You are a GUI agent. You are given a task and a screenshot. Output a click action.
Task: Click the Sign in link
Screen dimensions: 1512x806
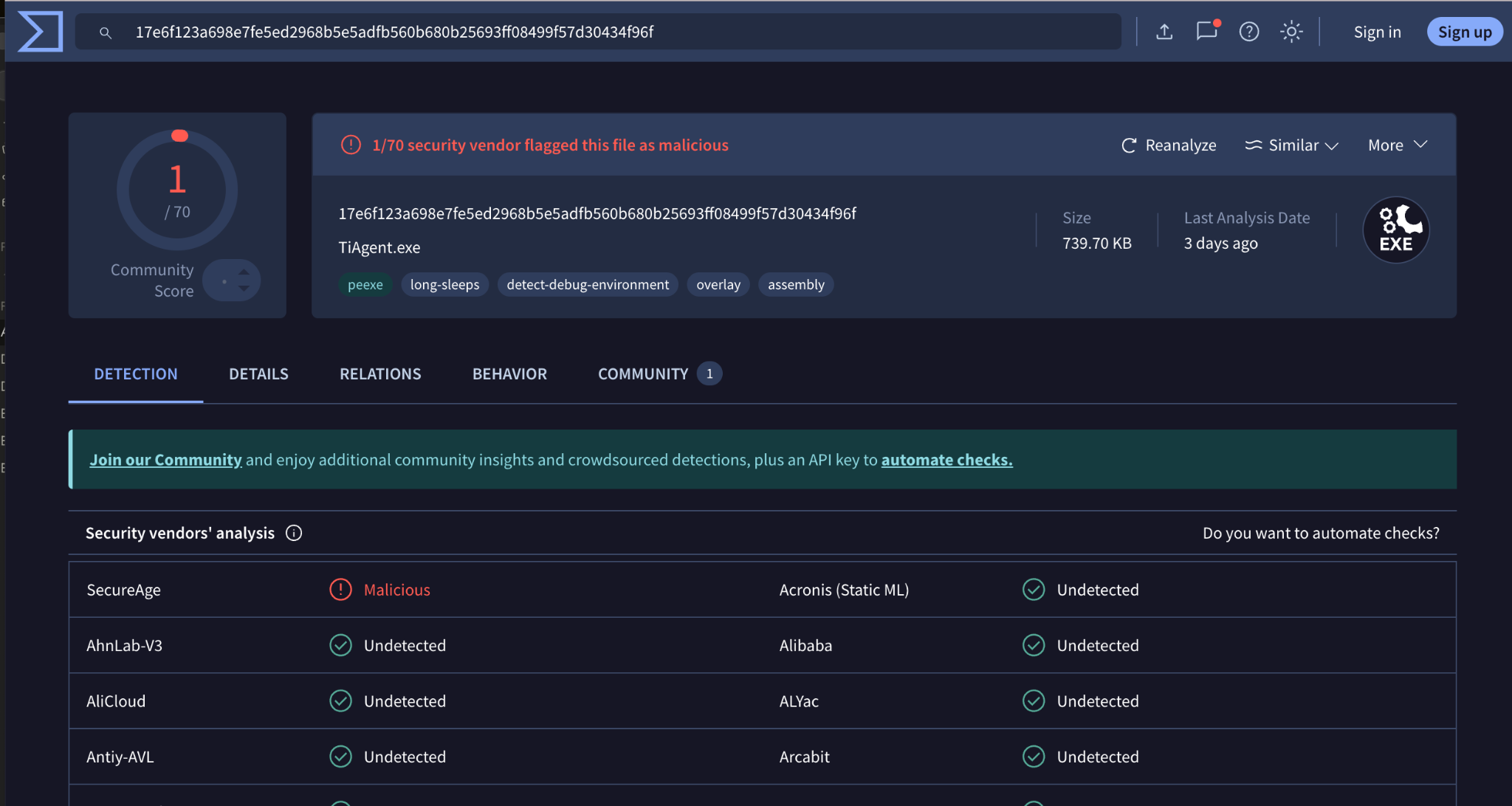point(1377,32)
